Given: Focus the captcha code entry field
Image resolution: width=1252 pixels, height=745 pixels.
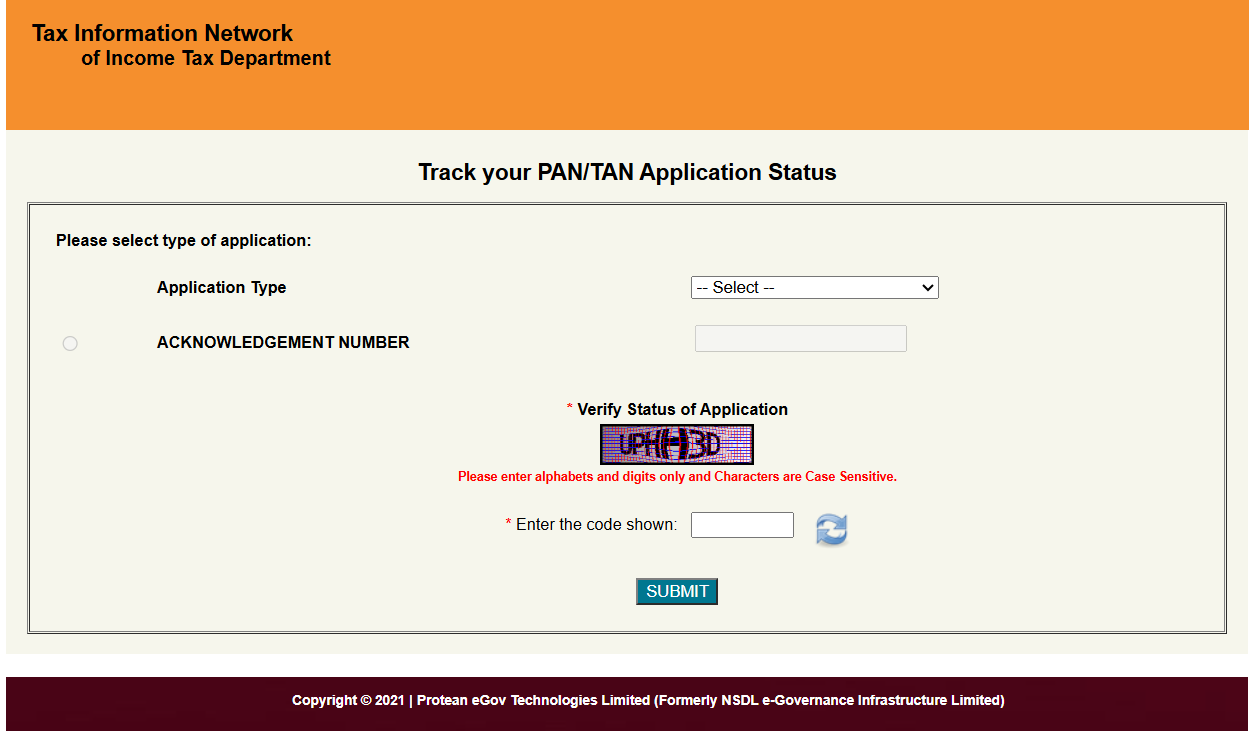Looking at the screenshot, I should click(x=742, y=525).
